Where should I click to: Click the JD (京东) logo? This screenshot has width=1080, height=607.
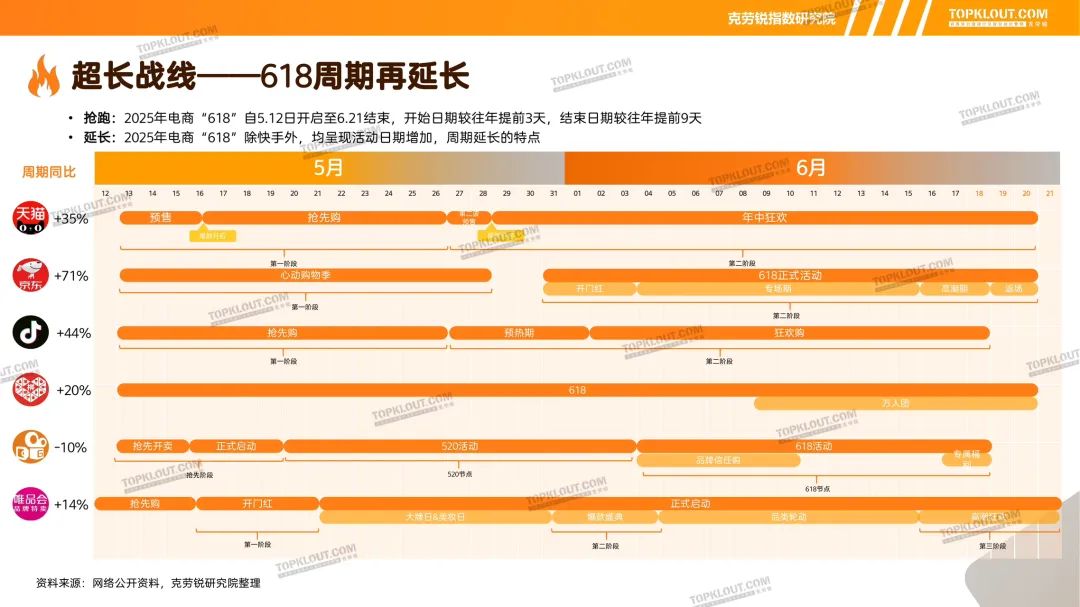30,276
